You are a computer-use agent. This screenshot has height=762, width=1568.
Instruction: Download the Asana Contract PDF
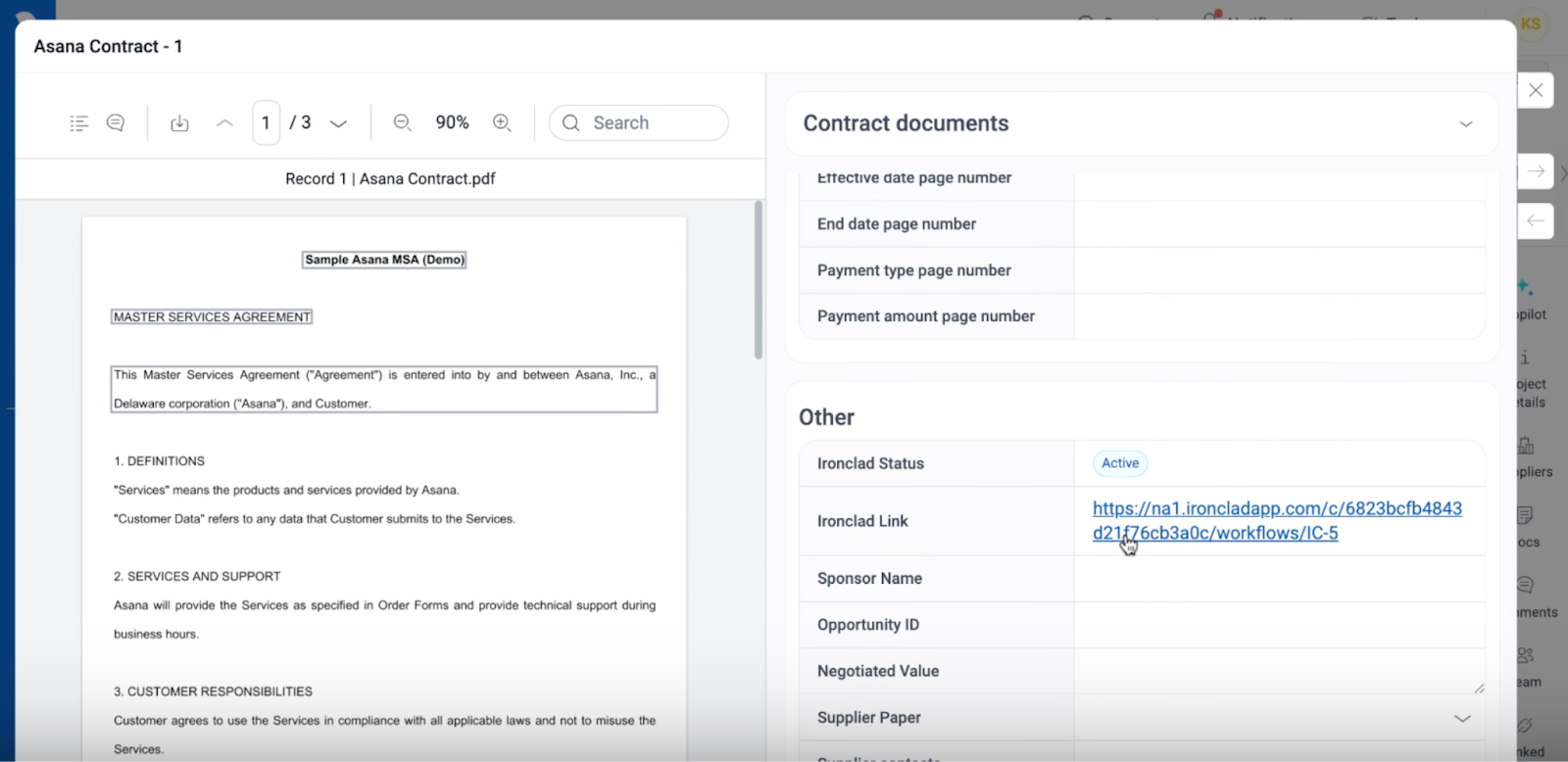[x=179, y=123]
